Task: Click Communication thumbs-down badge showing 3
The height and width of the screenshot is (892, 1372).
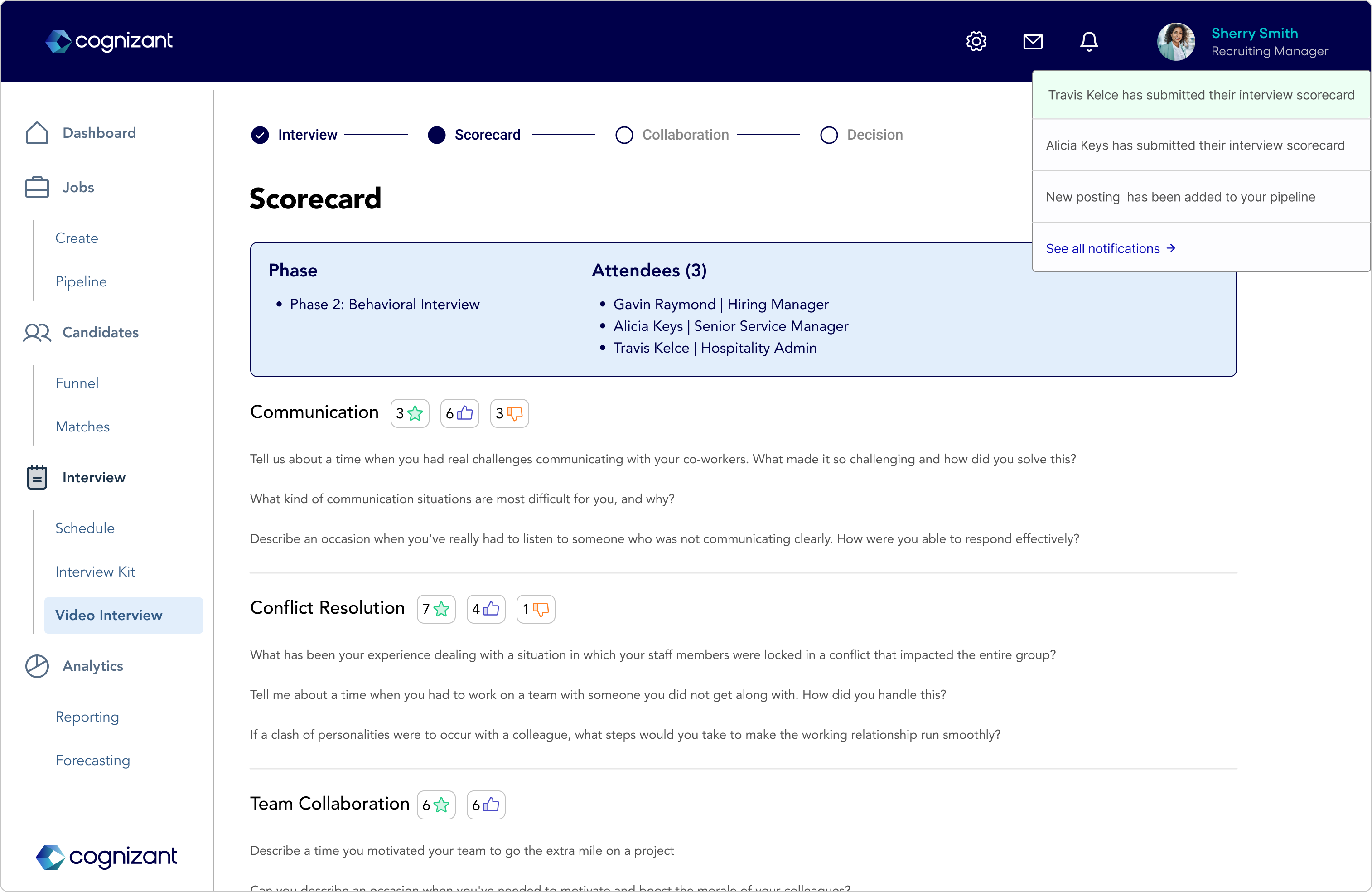Action: click(509, 413)
